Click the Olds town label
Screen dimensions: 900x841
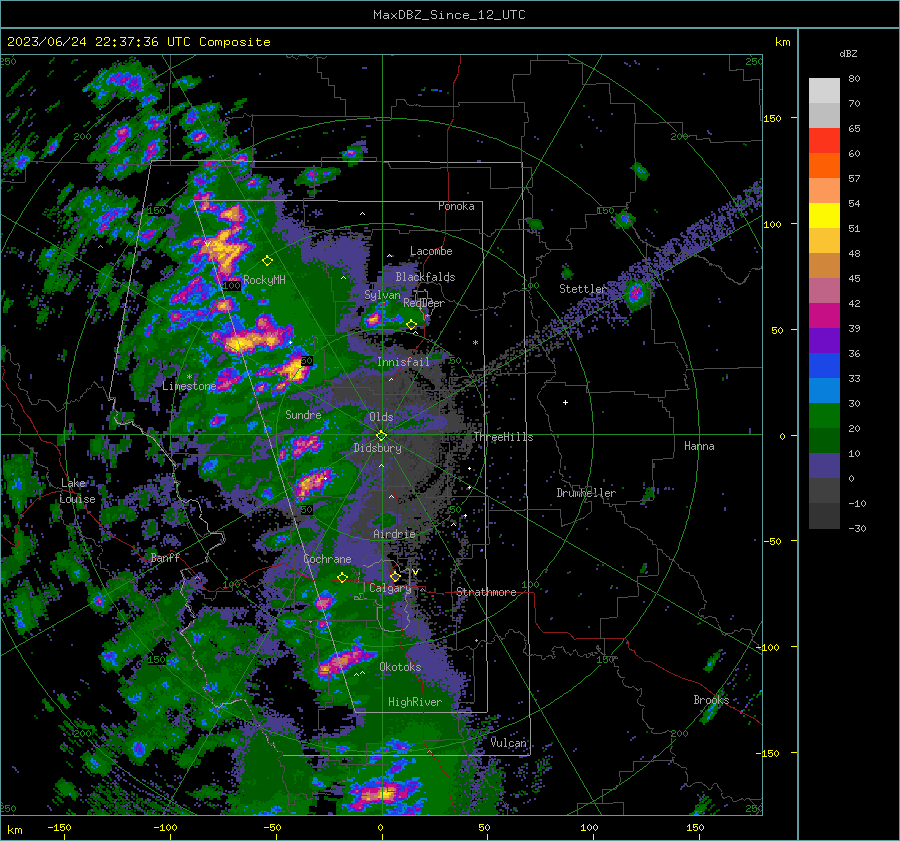[x=381, y=417]
